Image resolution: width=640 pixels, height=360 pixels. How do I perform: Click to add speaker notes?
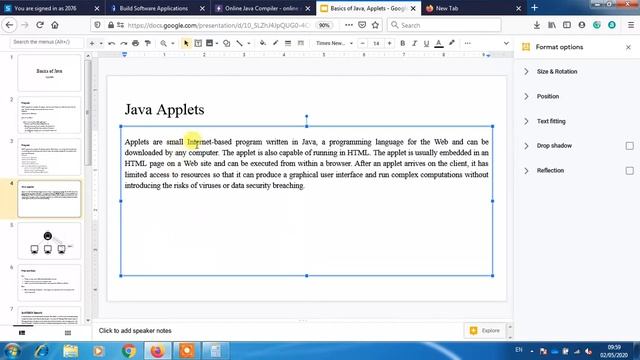pyautogui.click(x=135, y=331)
